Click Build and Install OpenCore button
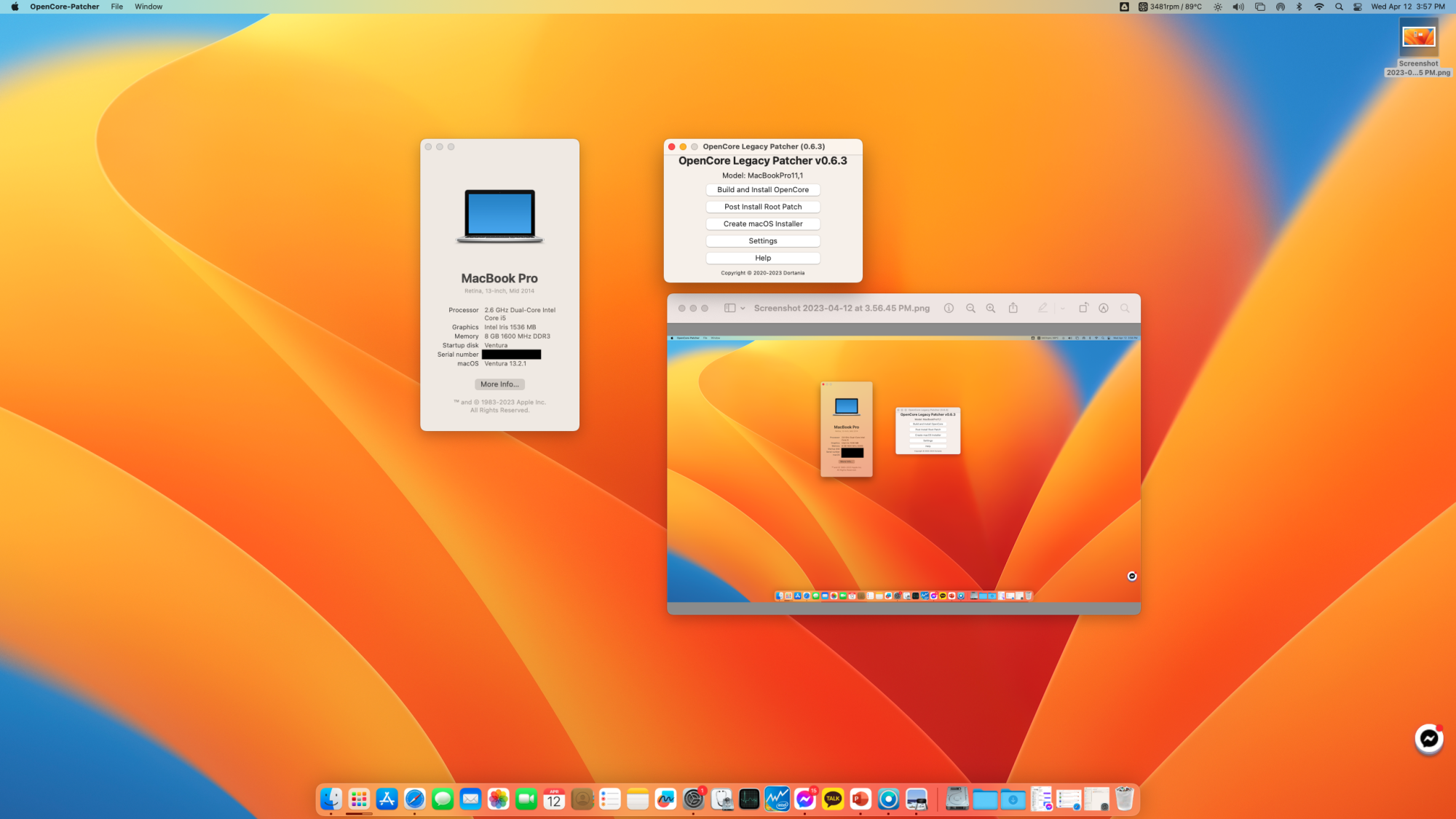Viewport: 1456px width, 819px height. click(763, 190)
